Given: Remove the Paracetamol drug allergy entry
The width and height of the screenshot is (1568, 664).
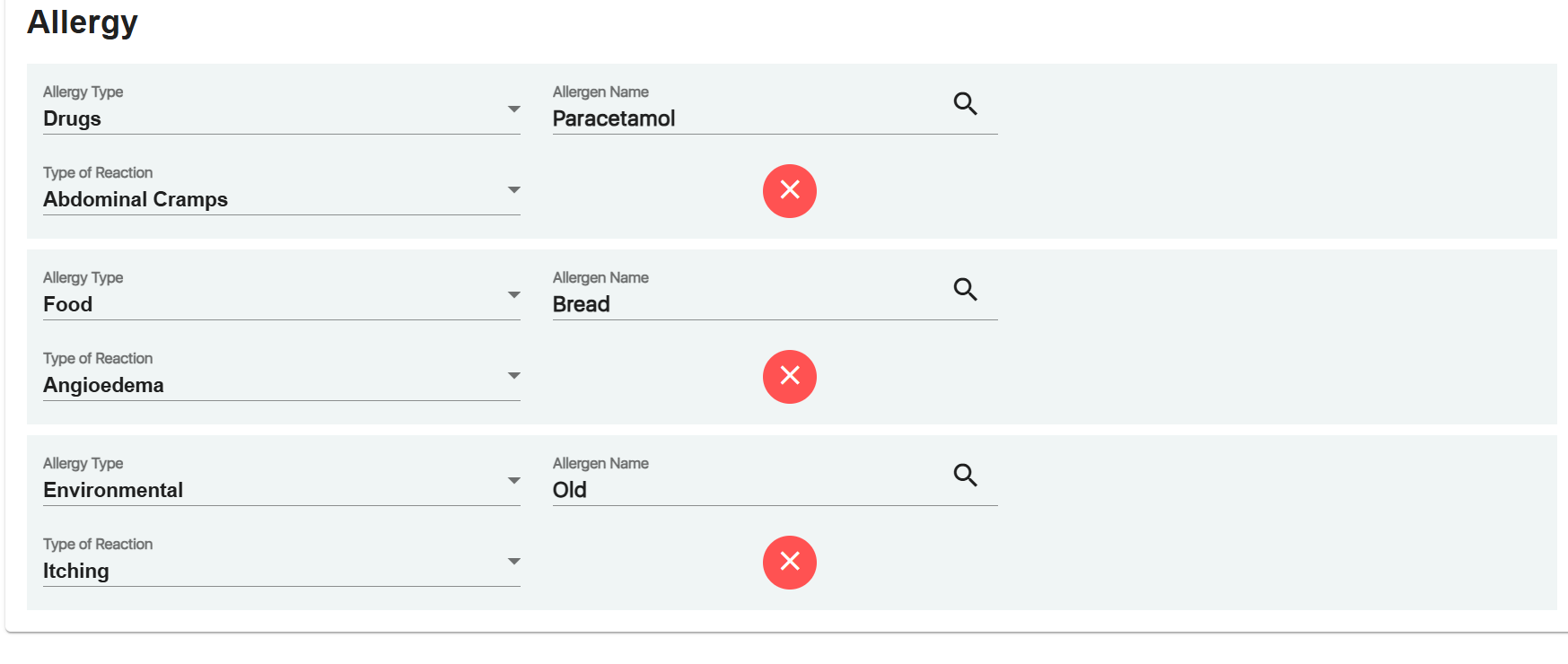Looking at the screenshot, I should coord(790,190).
